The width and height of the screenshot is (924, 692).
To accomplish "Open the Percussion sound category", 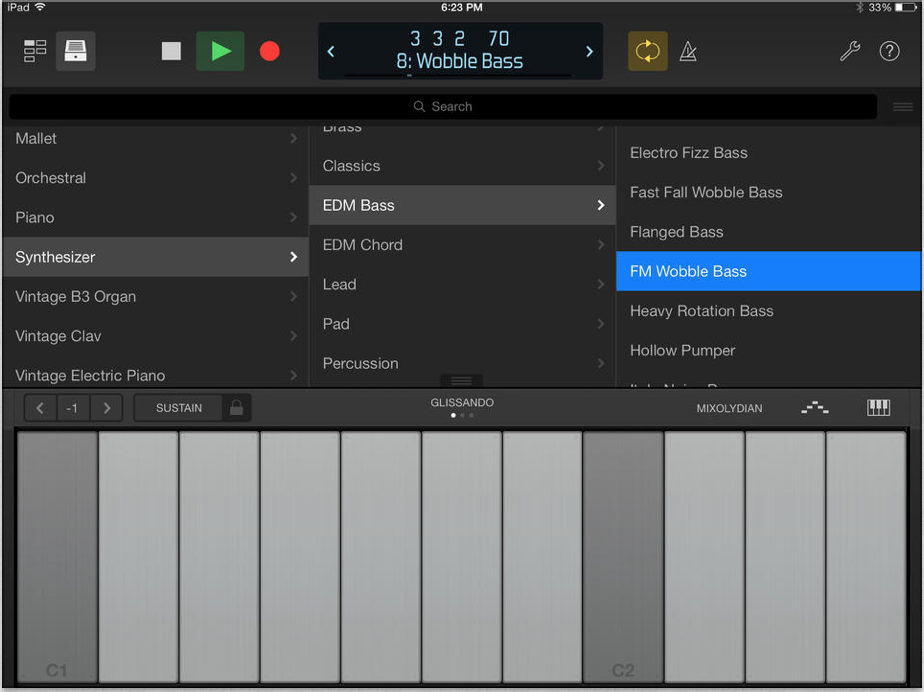I will pyautogui.click(x=462, y=363).
